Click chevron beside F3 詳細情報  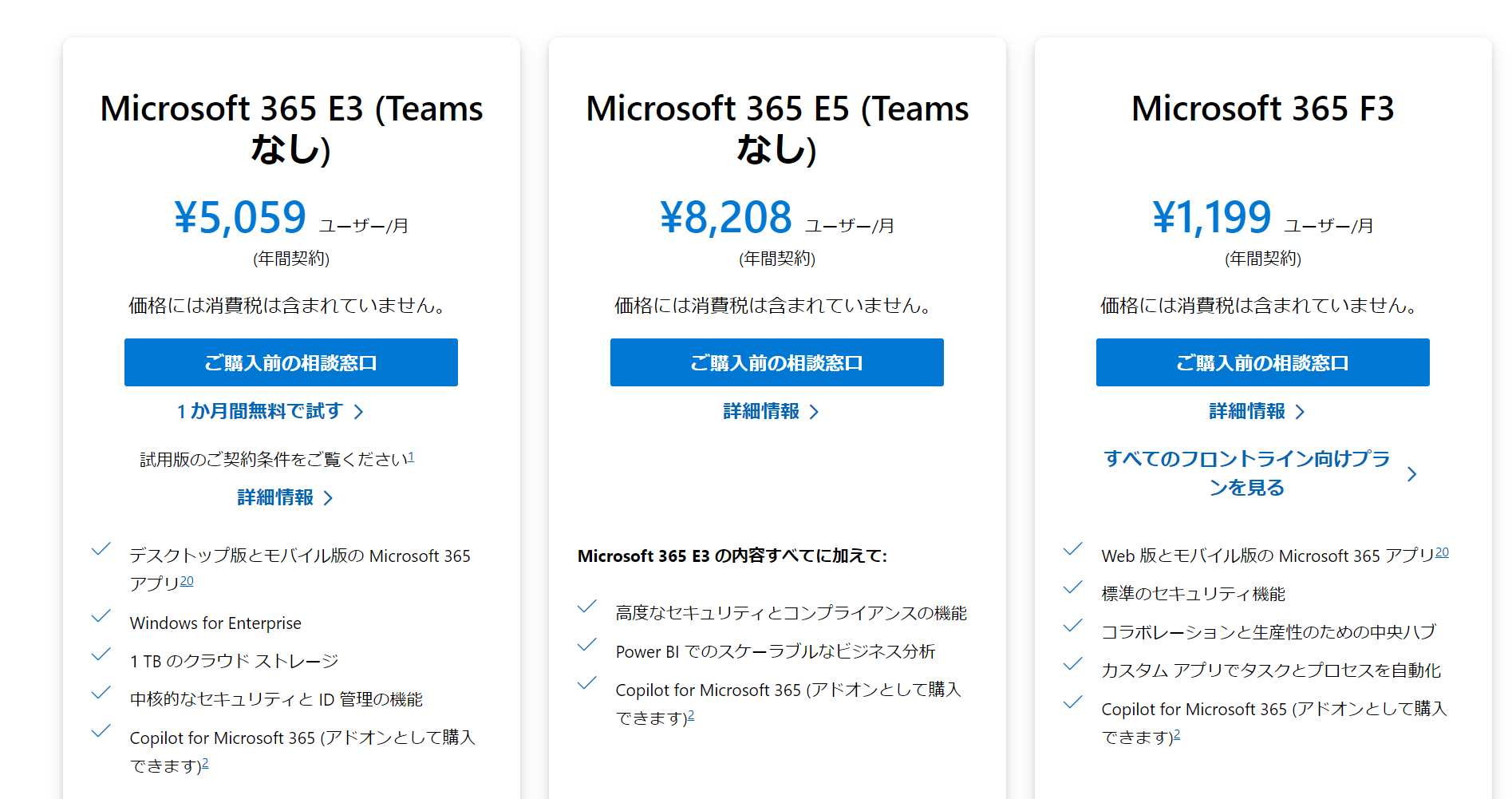coord(1300,412)
